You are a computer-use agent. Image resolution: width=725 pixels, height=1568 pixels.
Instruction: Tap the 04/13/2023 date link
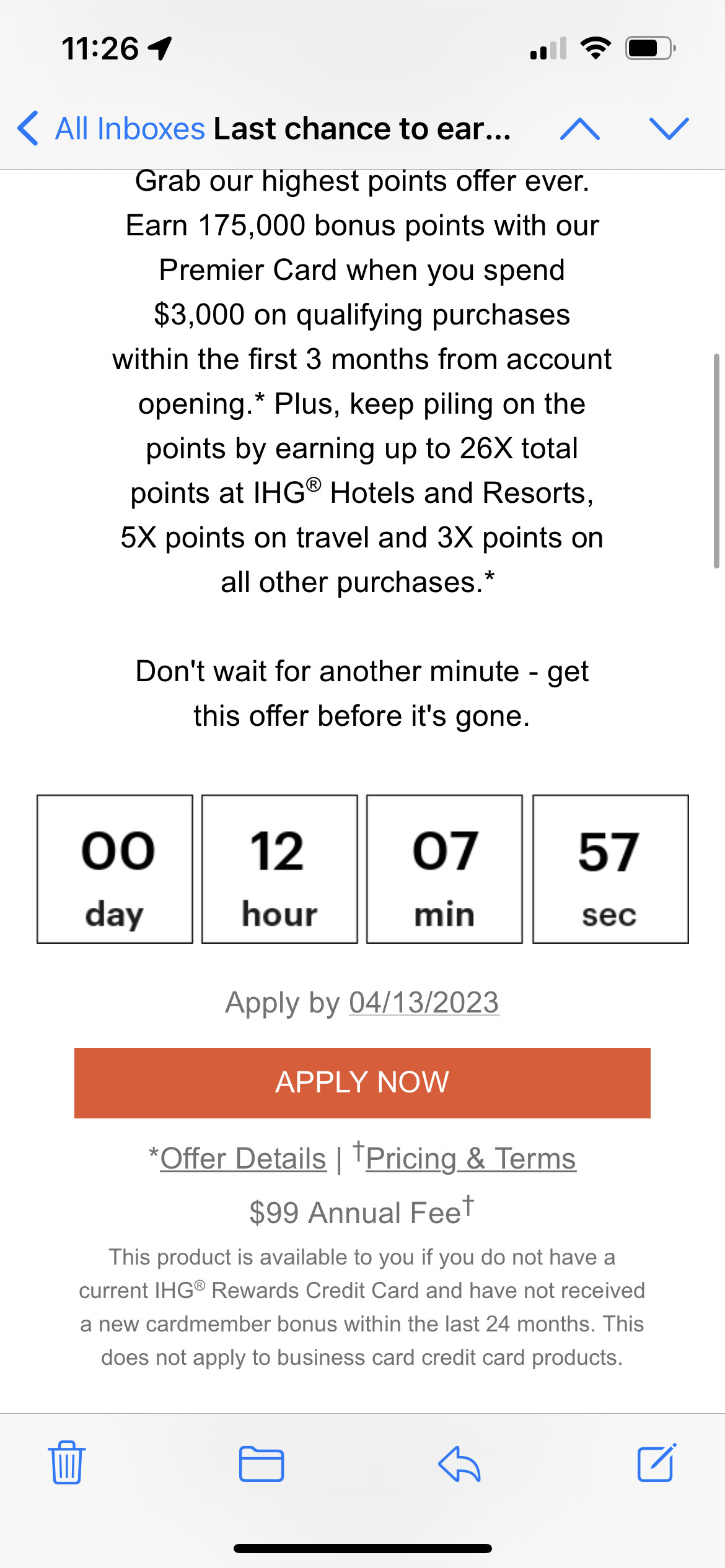(424, 1003)
